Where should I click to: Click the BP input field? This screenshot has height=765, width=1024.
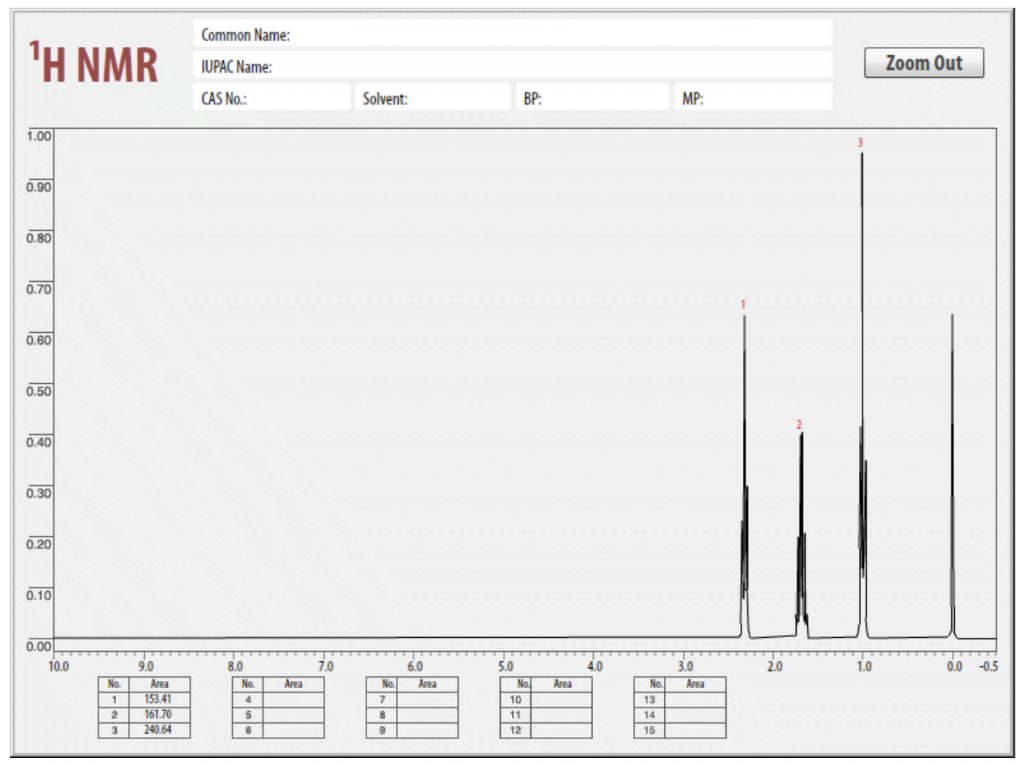pyautogui.click(x=590, y=96)
